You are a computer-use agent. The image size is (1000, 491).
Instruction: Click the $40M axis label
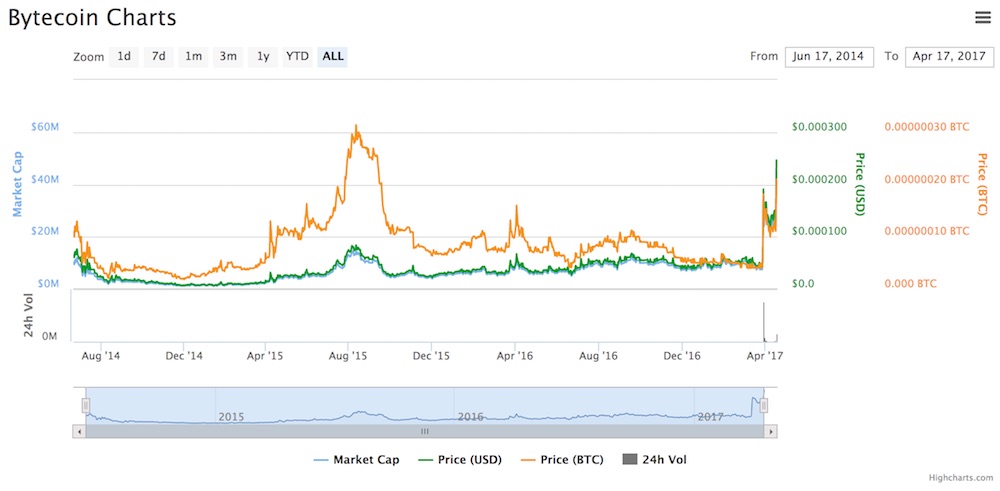45,179
